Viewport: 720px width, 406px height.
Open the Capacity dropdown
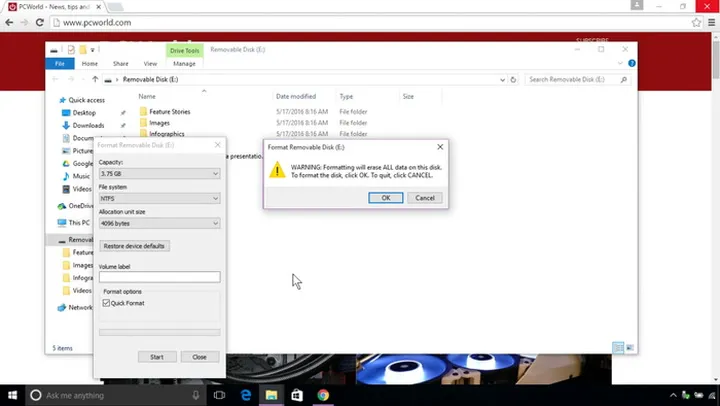coord(159,174)
